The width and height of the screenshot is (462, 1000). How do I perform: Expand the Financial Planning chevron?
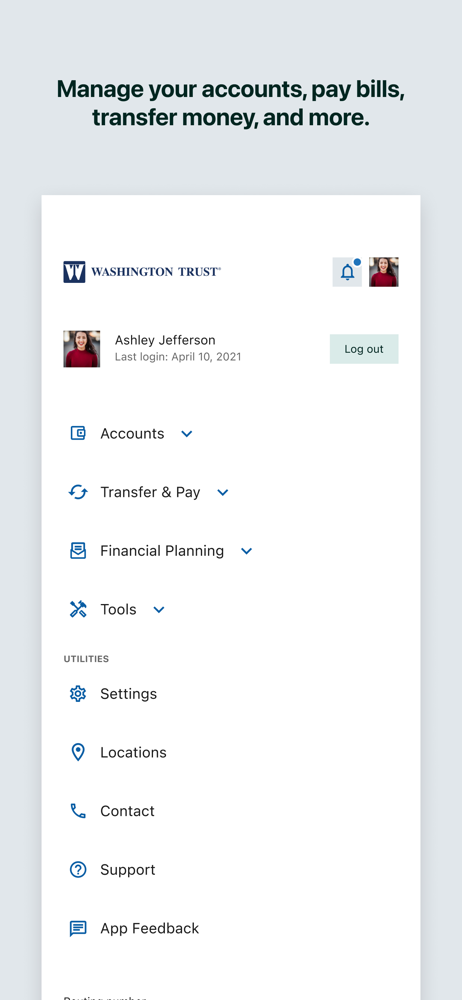(x=246, y=551)
